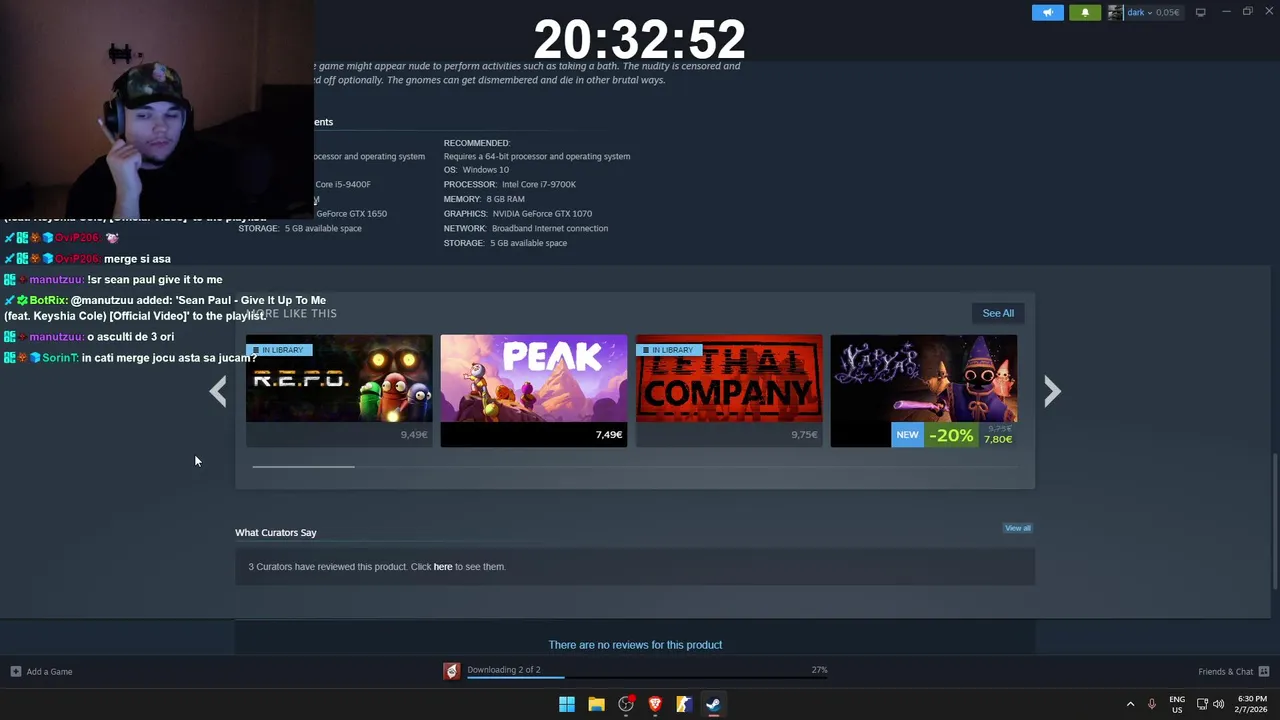Open clock showing 6:30 PM
Viewport: 1280px width, 720px height.
pyautogui.click(x=1252, y=704)
